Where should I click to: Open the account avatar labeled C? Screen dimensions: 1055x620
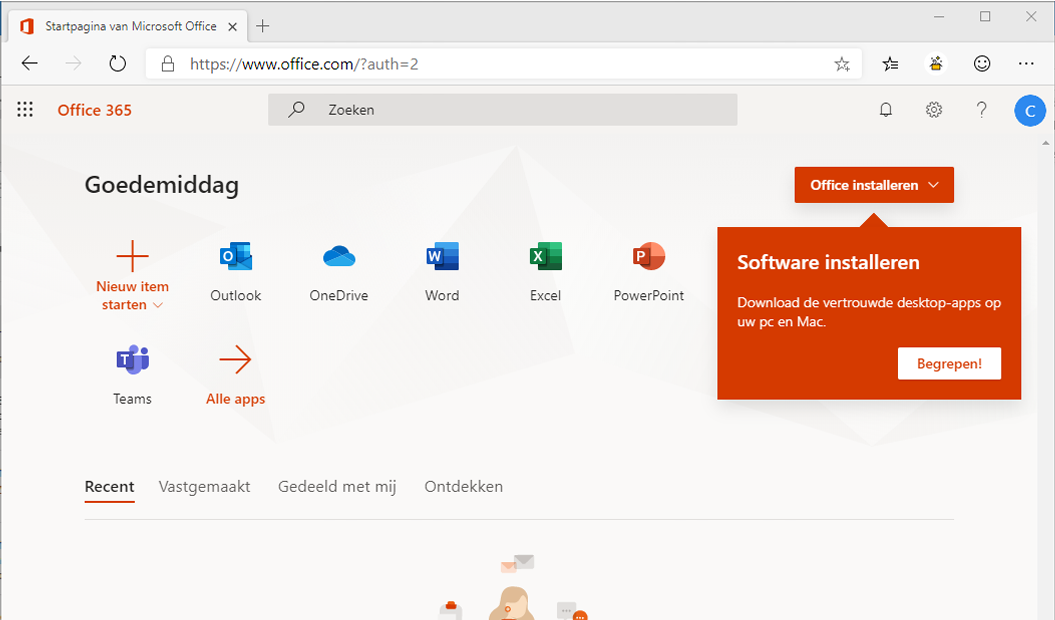coord(1030,110)
